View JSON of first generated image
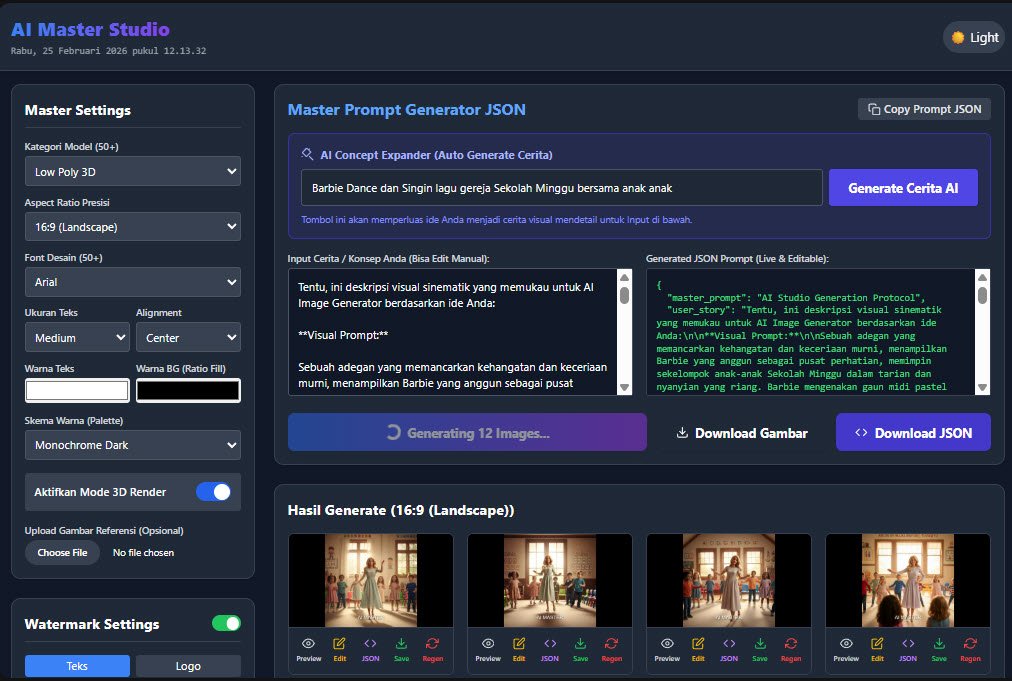 [x=370, y=649]
